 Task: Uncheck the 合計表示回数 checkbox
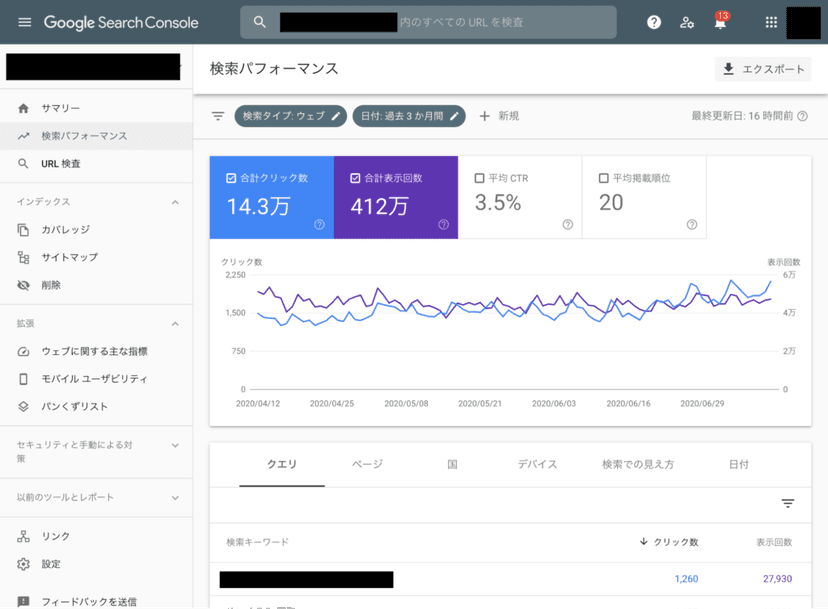(355, 178)
